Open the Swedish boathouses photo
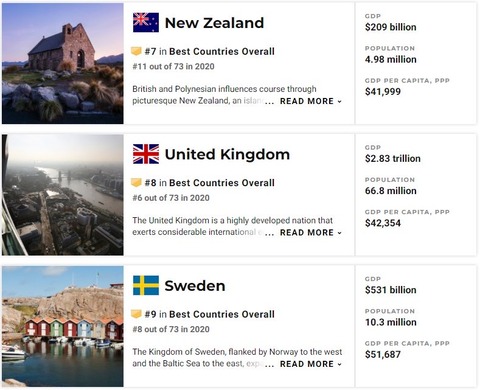Image resolution: width=480 pixels, height=390 pixels. click(x=63, y=326)
